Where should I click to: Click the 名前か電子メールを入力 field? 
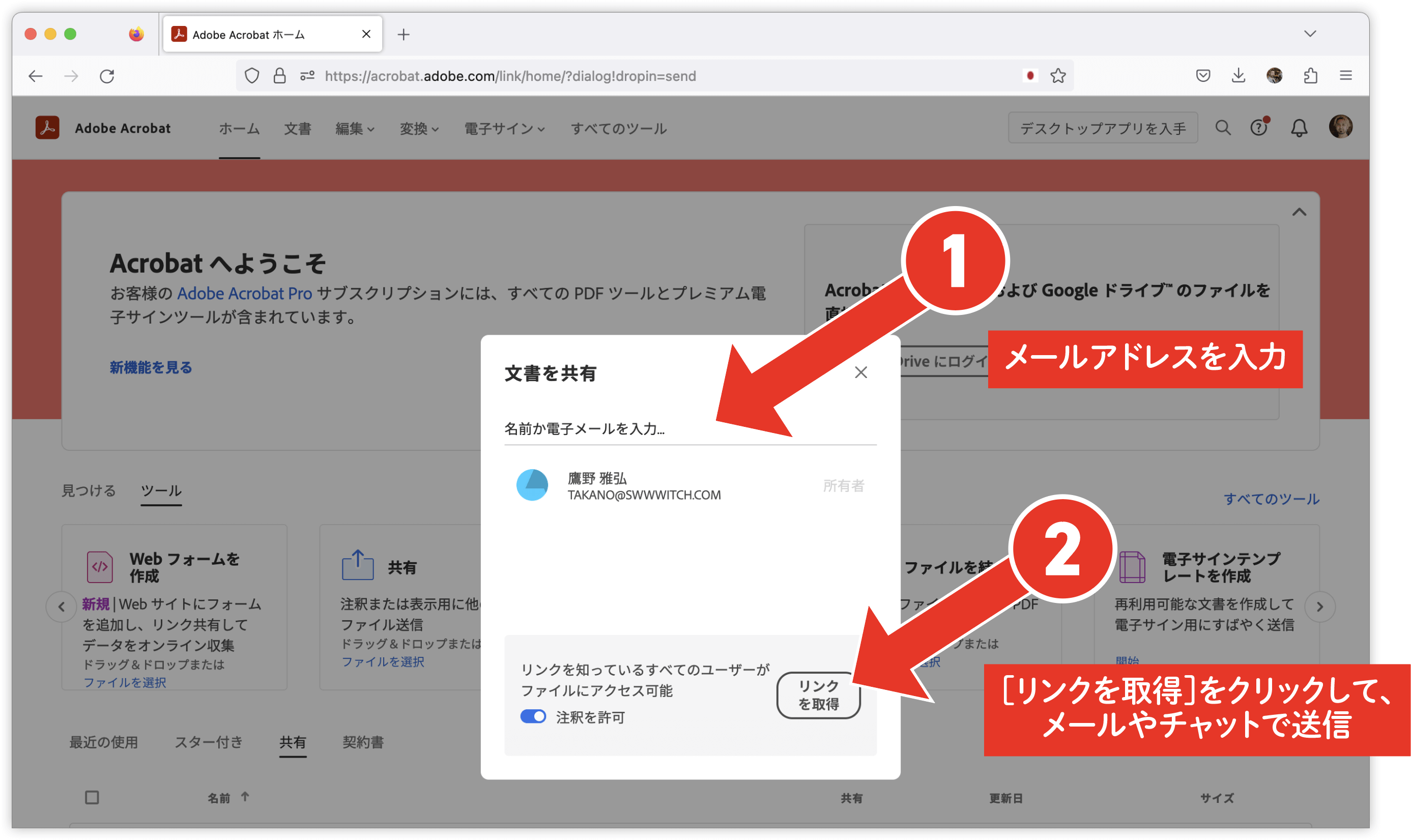tap(690, 429)
